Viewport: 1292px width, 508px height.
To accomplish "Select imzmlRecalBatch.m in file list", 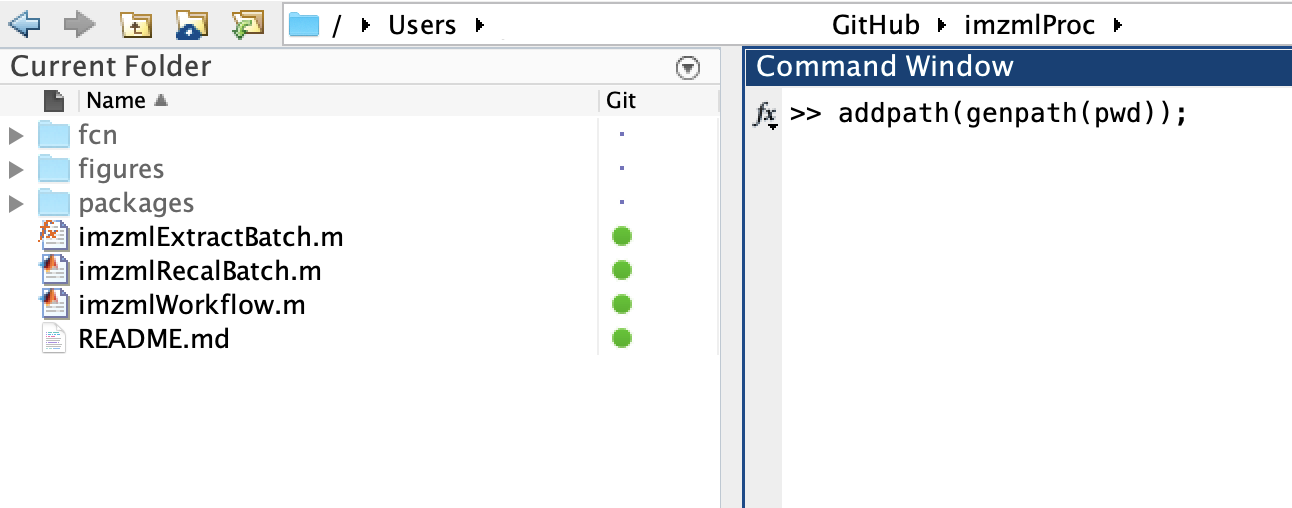I will [200, 271].
